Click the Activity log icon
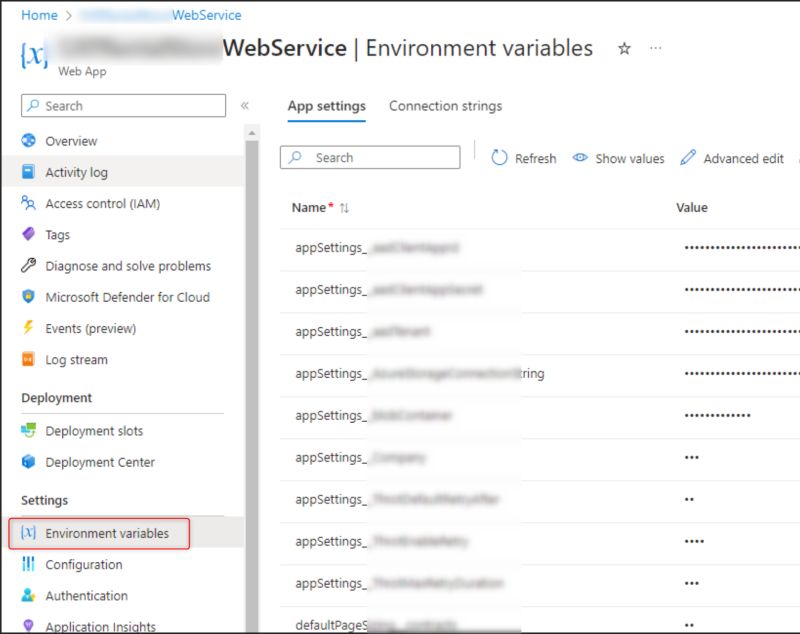 pyautogui.click(x=29, y=172)
